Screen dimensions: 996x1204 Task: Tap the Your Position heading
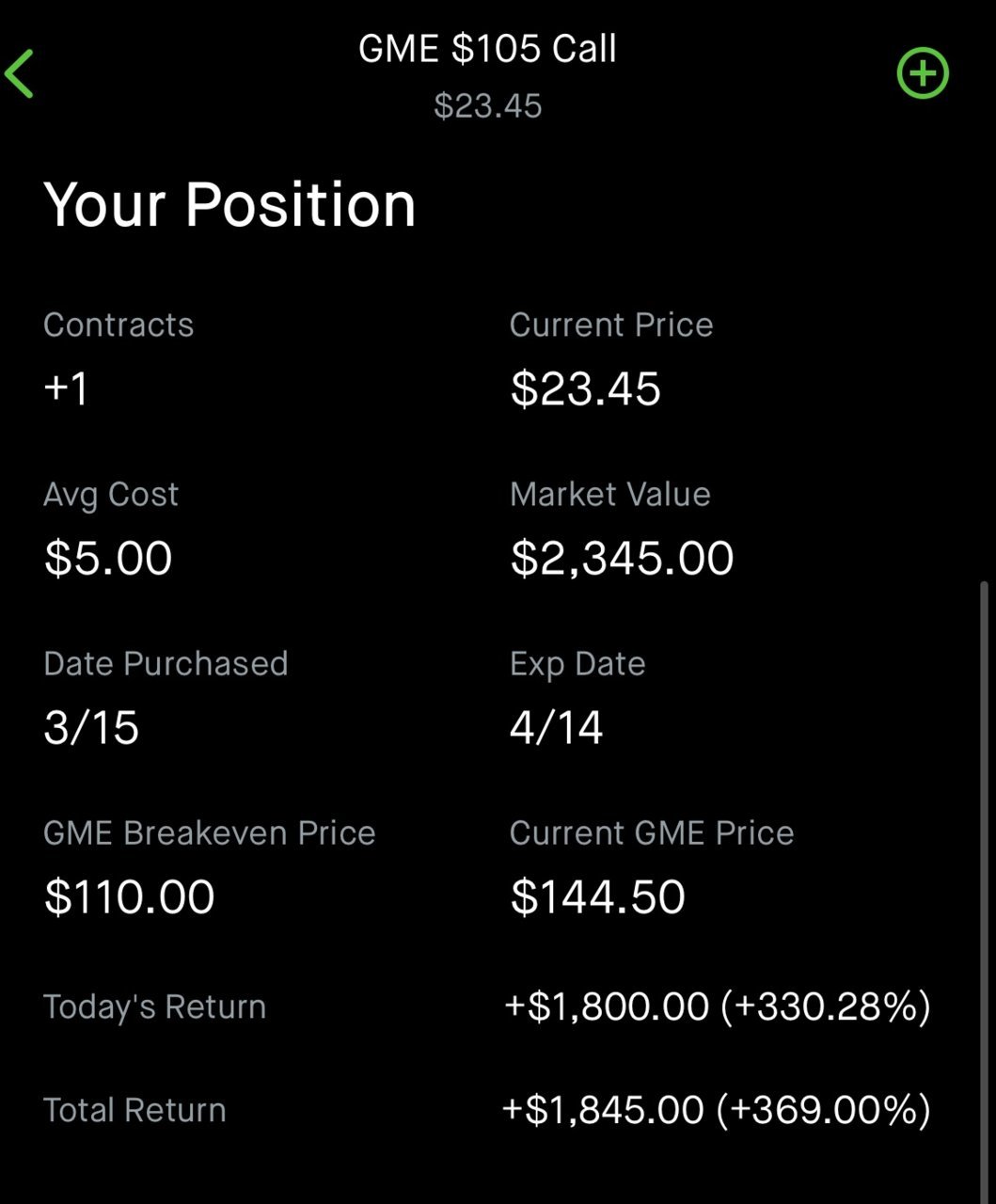tap(229, 204)
